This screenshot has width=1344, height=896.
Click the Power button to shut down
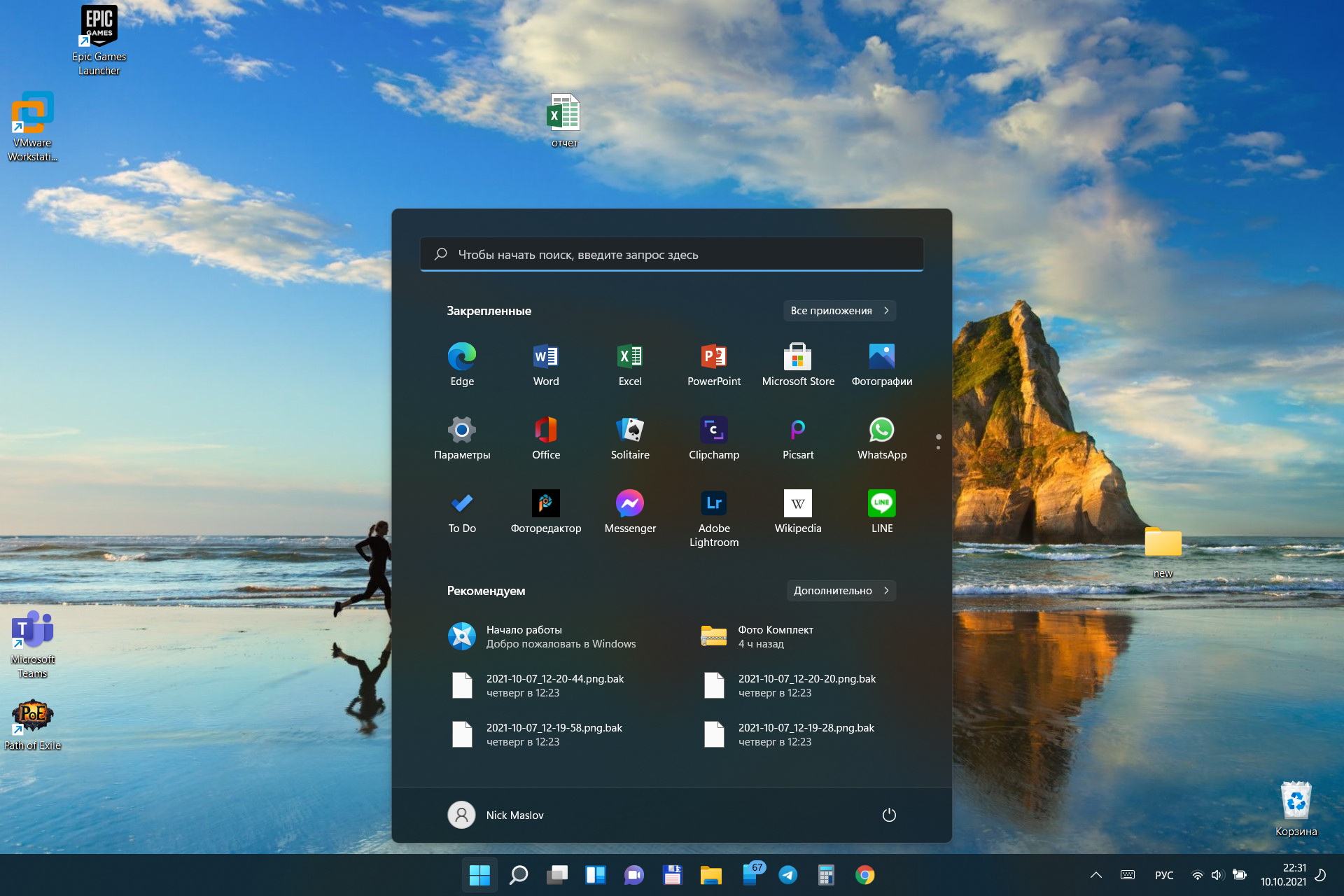pyautogui.click(x=889, y=815)
